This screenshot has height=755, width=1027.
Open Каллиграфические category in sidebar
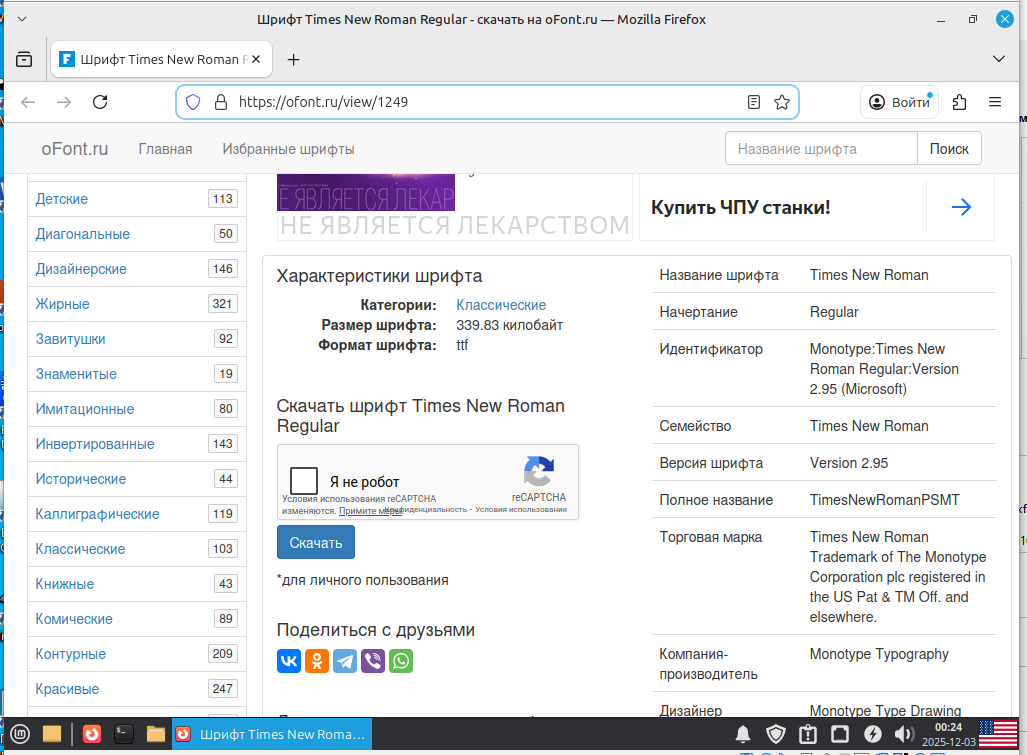pos(98,514)
